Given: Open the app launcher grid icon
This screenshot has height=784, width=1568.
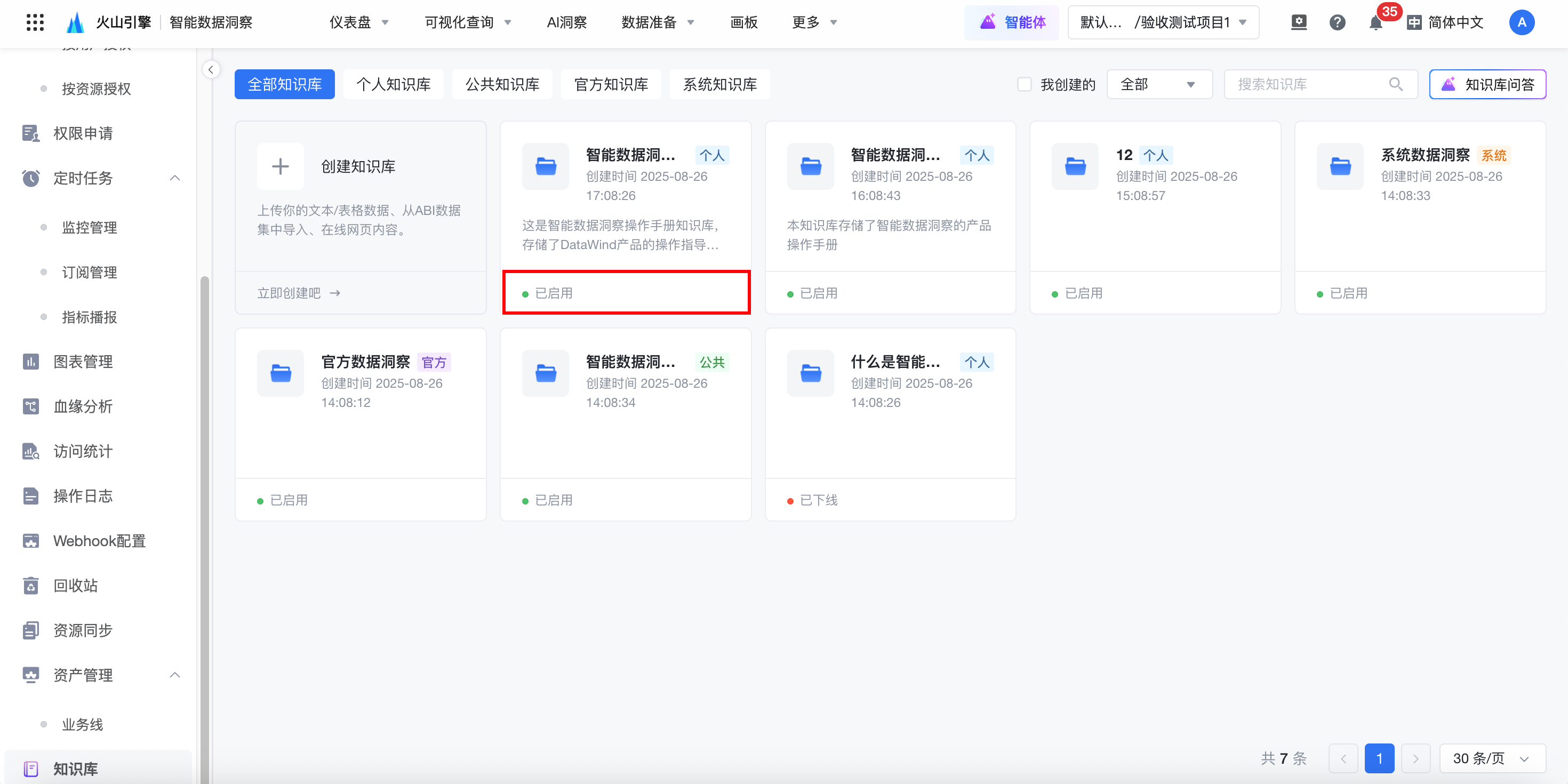Looking at the screenshot, I should (x=35, y=22).
